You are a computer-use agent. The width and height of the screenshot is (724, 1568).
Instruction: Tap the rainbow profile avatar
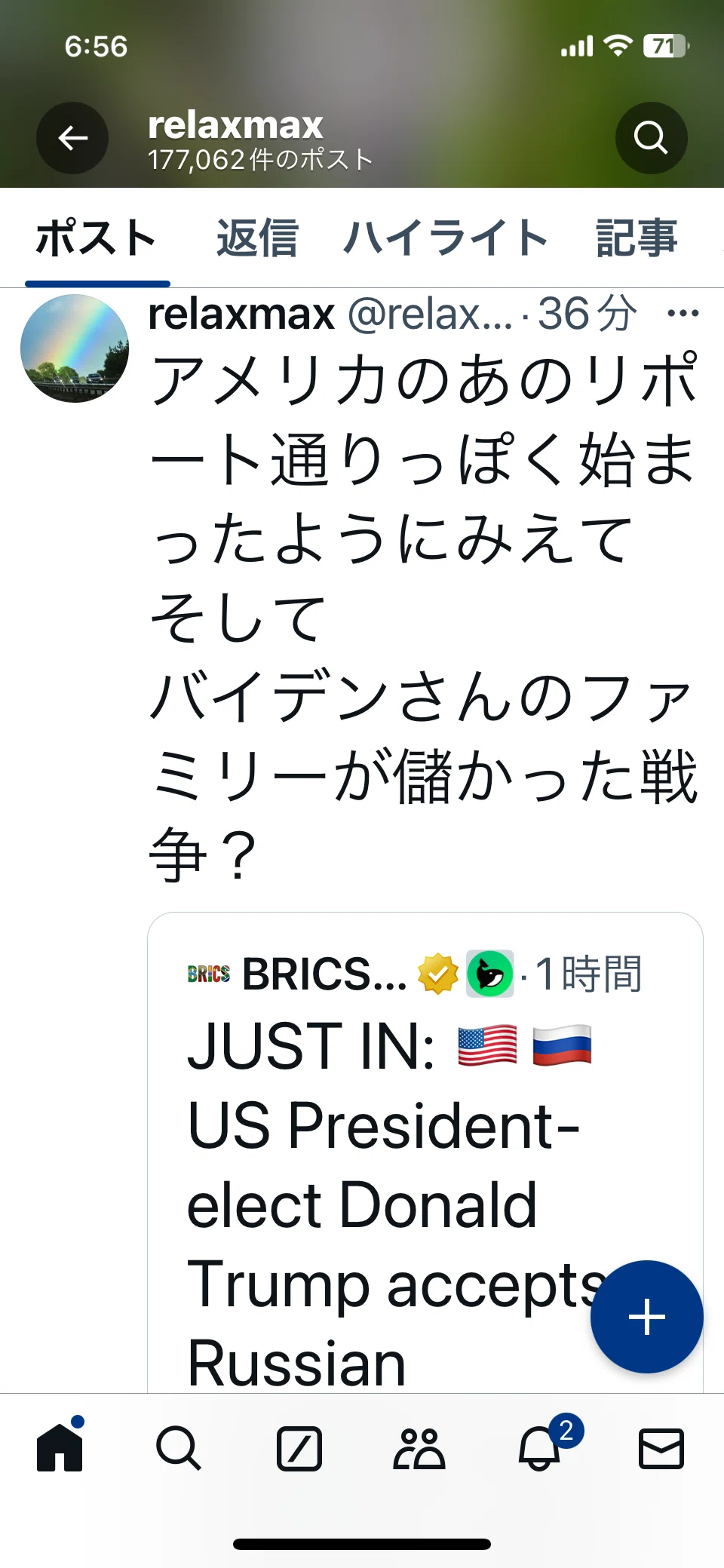coord(75,348)
